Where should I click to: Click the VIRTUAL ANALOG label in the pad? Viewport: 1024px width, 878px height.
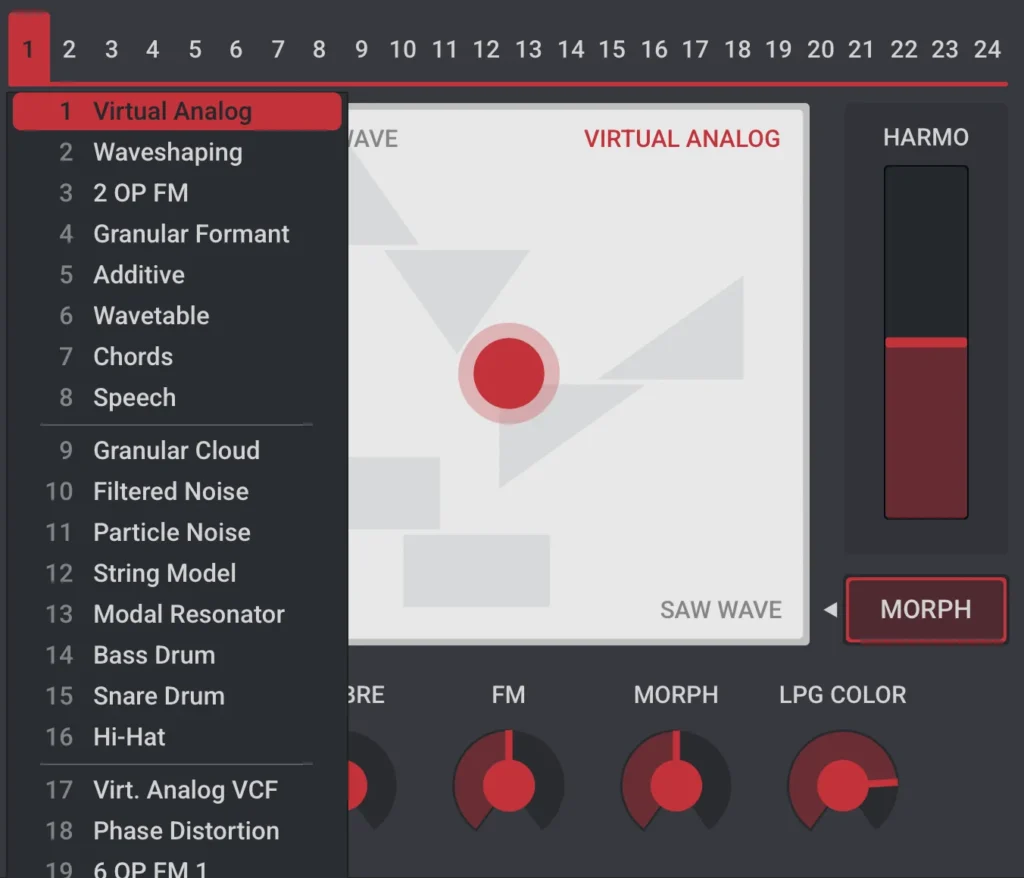pos(682,138)
